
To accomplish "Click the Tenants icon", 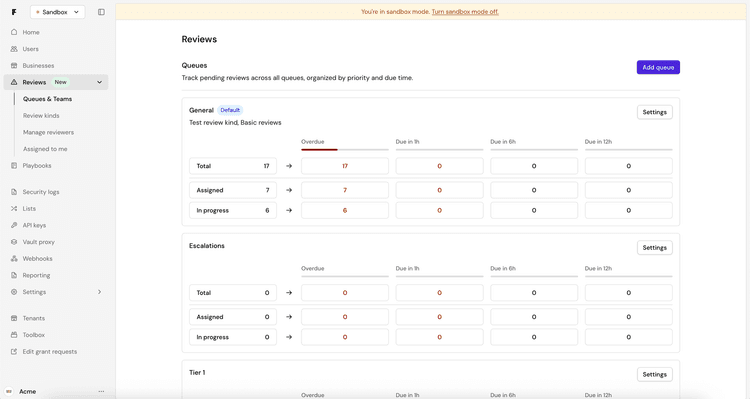I will (x=14, y=318).
